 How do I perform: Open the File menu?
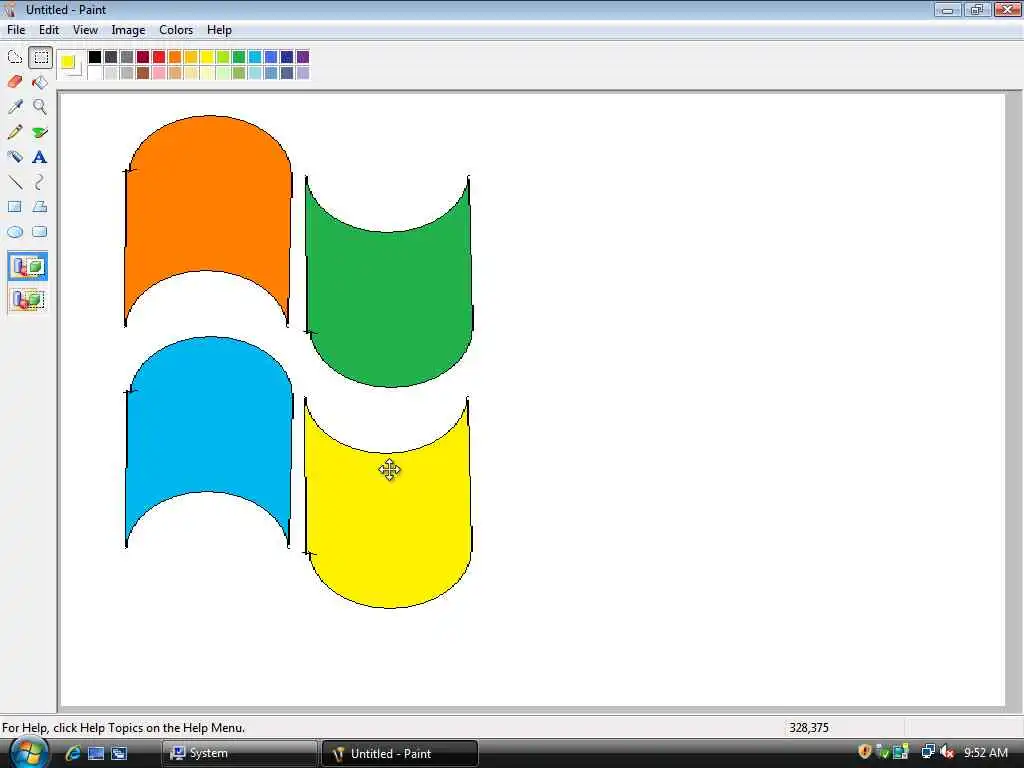16,30
